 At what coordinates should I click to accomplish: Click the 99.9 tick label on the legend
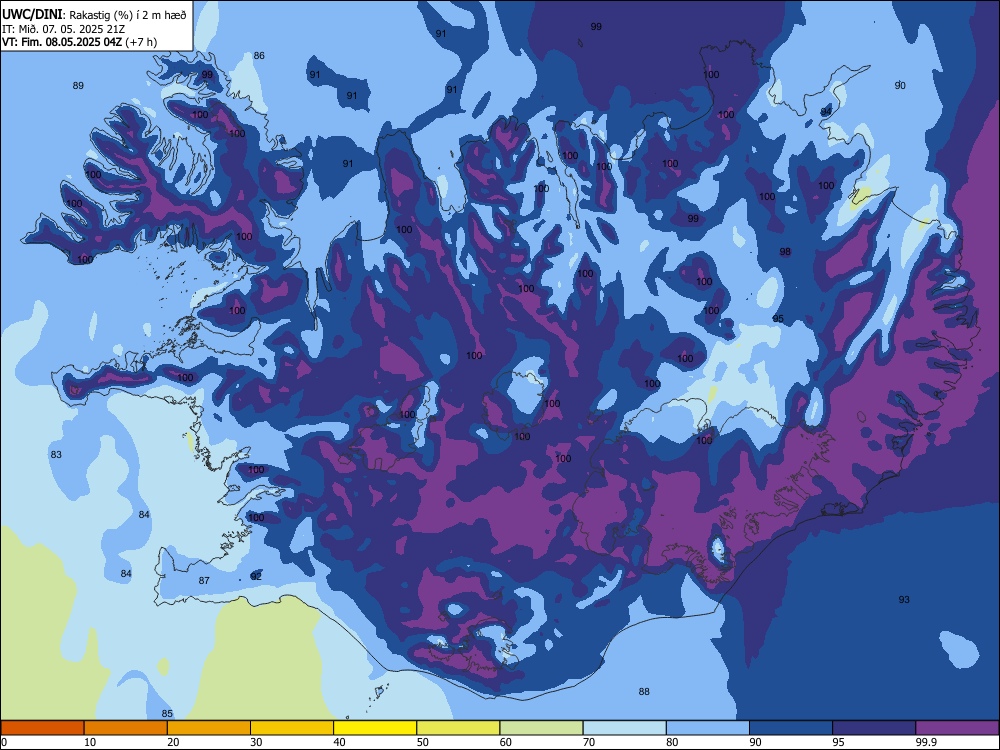[926, 742]
